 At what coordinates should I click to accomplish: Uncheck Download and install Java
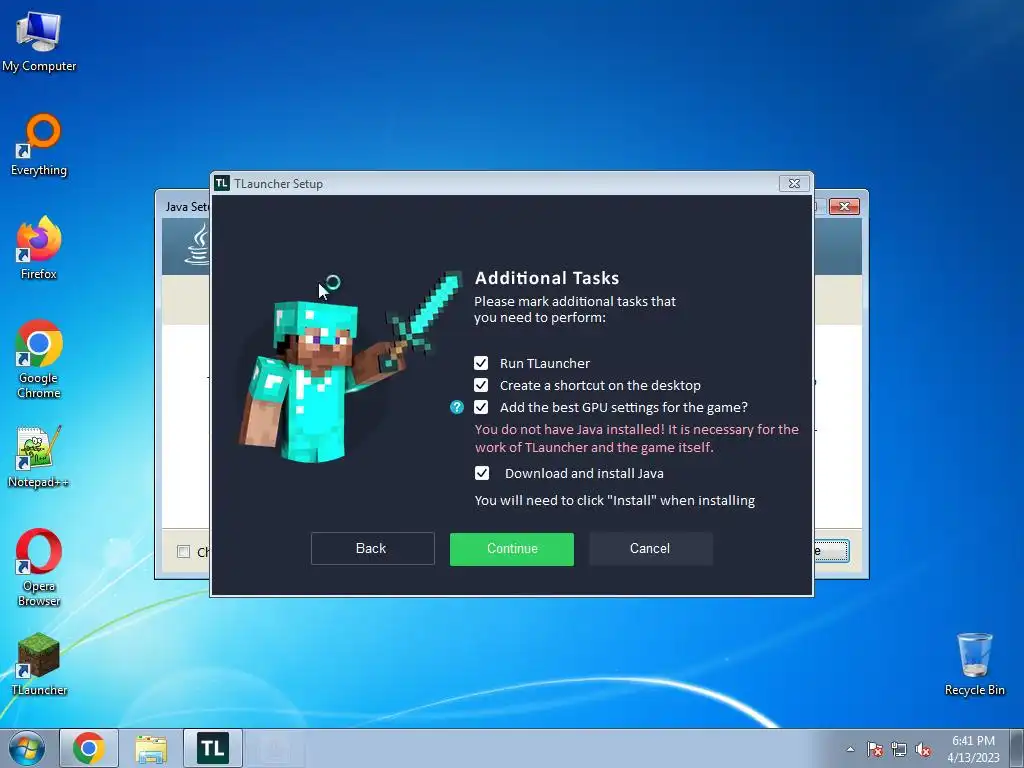click(481, 473)
